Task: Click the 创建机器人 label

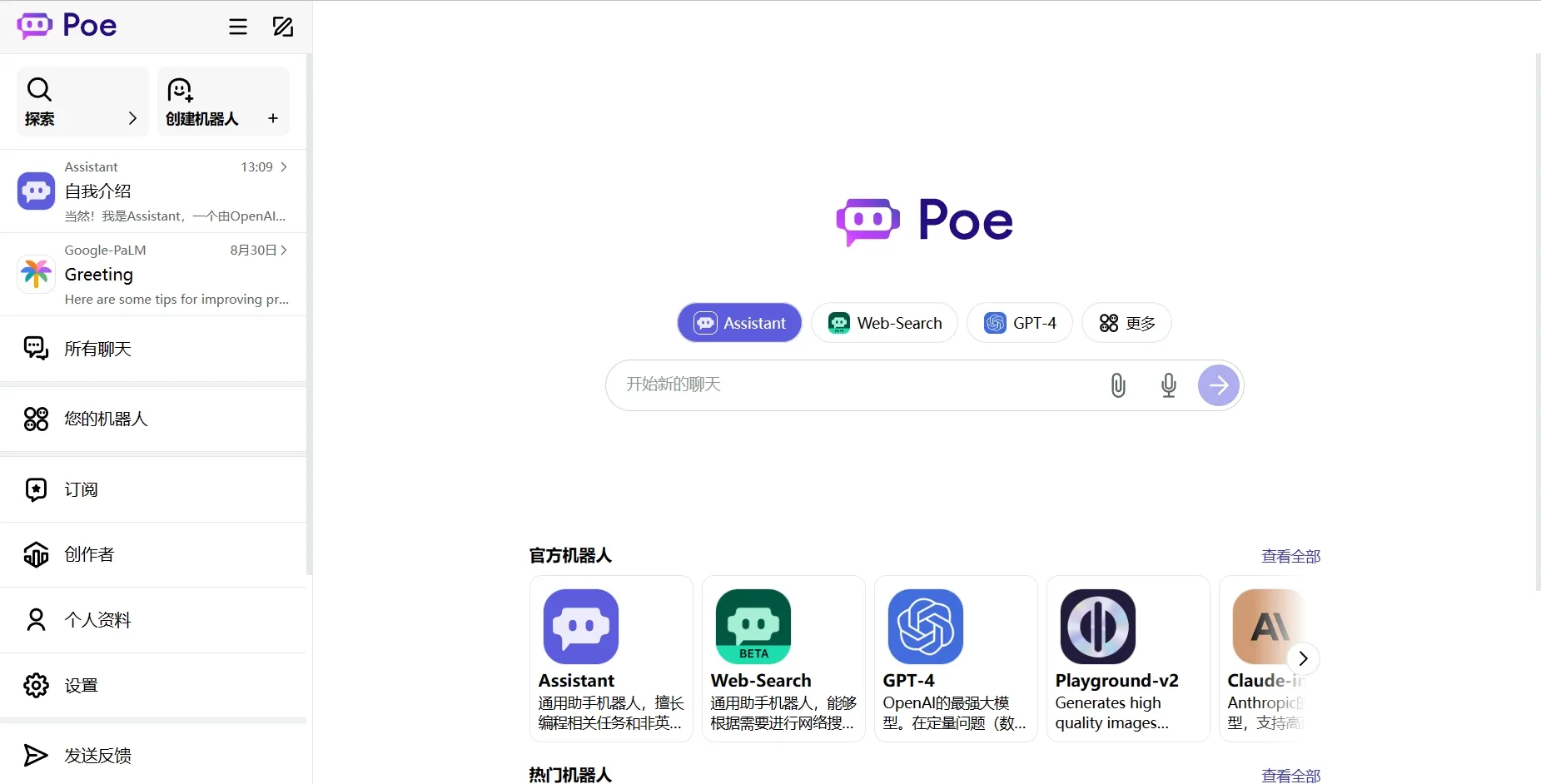Action: pos(202,119)
